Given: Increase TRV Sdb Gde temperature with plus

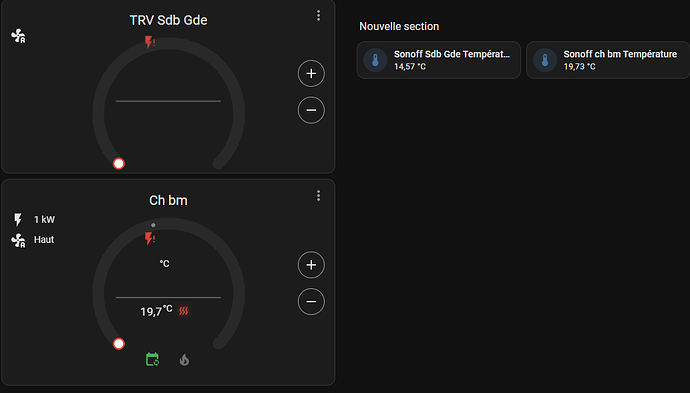Looking at the screenshot, I should pyautogui.click(x=311, y=73).
